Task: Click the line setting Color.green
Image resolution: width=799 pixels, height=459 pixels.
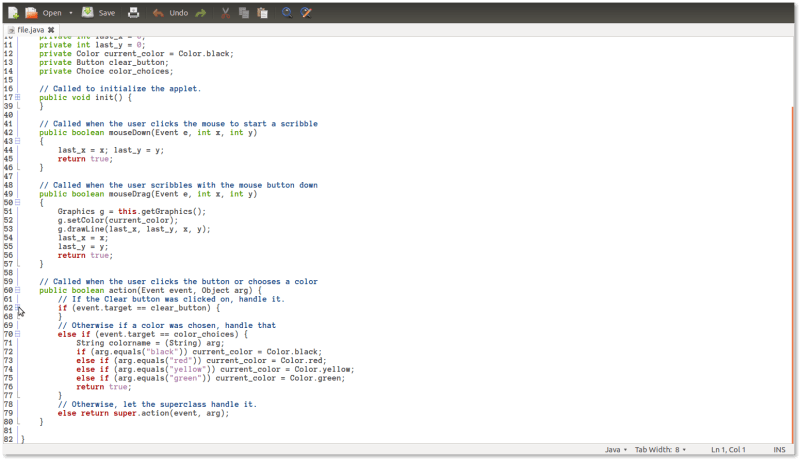Action: click(x=210, y=378)
